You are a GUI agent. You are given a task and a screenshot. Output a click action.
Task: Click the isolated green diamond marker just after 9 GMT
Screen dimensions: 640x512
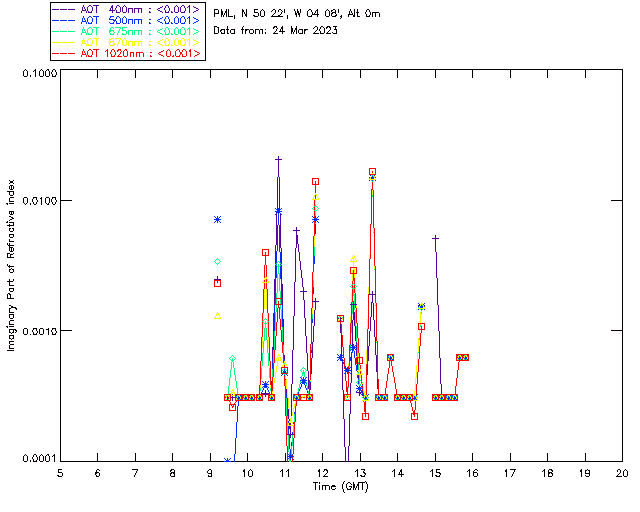(218, 261)
